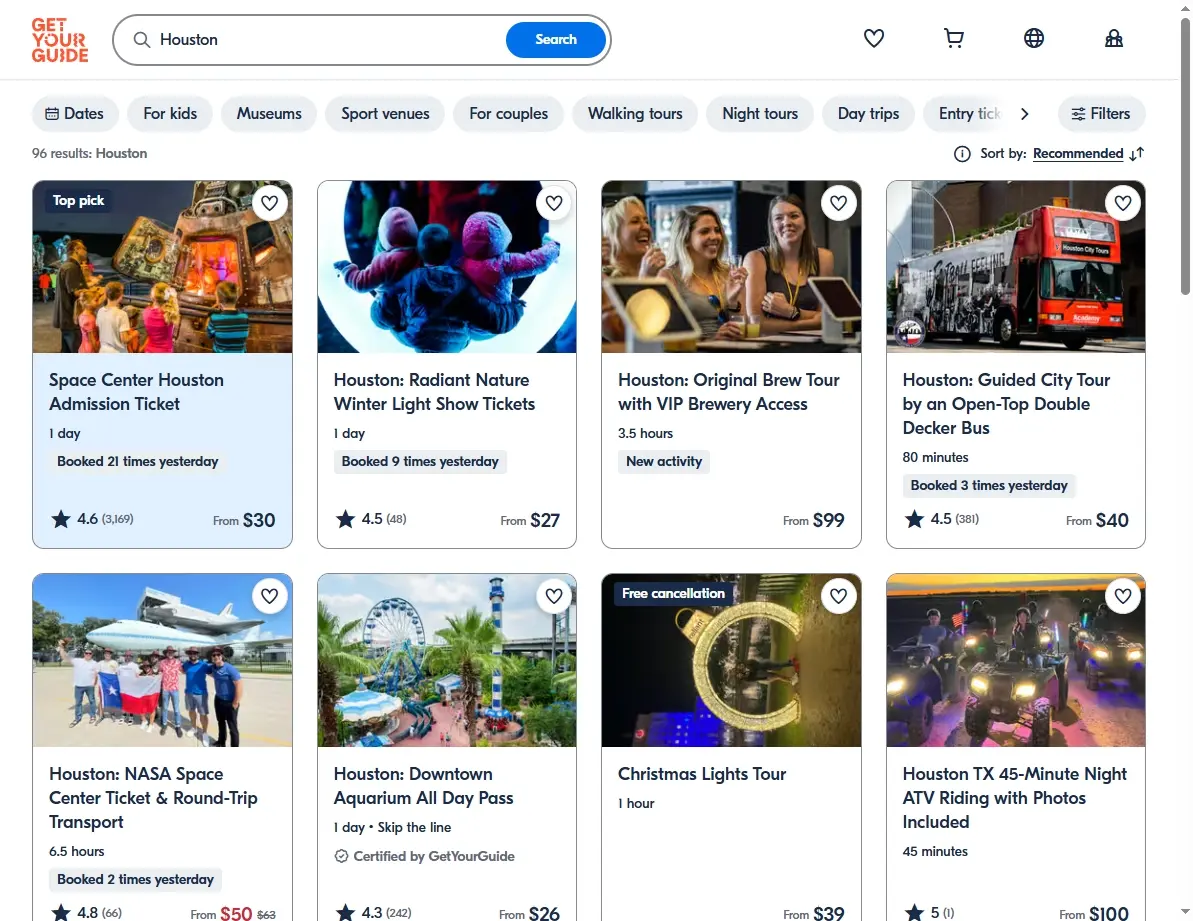The height and width of the screenshot is (921, 1193).
Task: Click the Space Center capsule exhibit photo
Action: [162, 267]
